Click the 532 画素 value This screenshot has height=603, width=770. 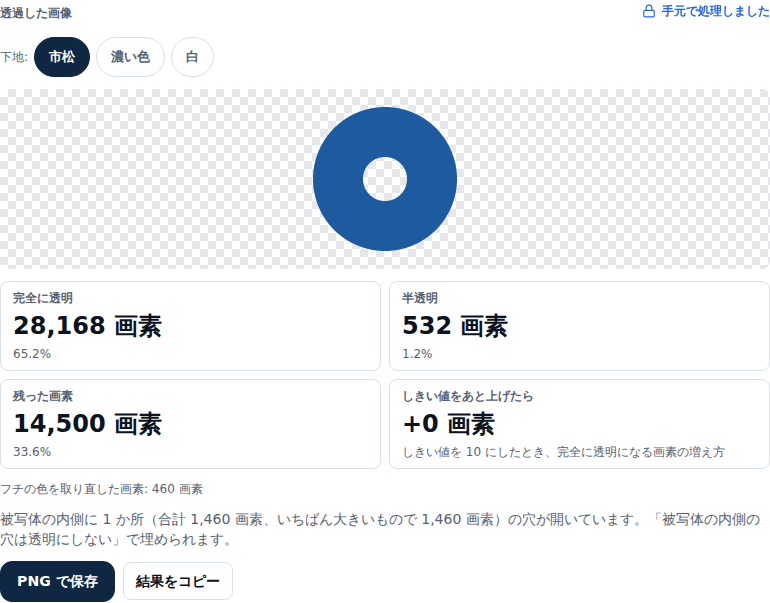click(x=455, y=326)
